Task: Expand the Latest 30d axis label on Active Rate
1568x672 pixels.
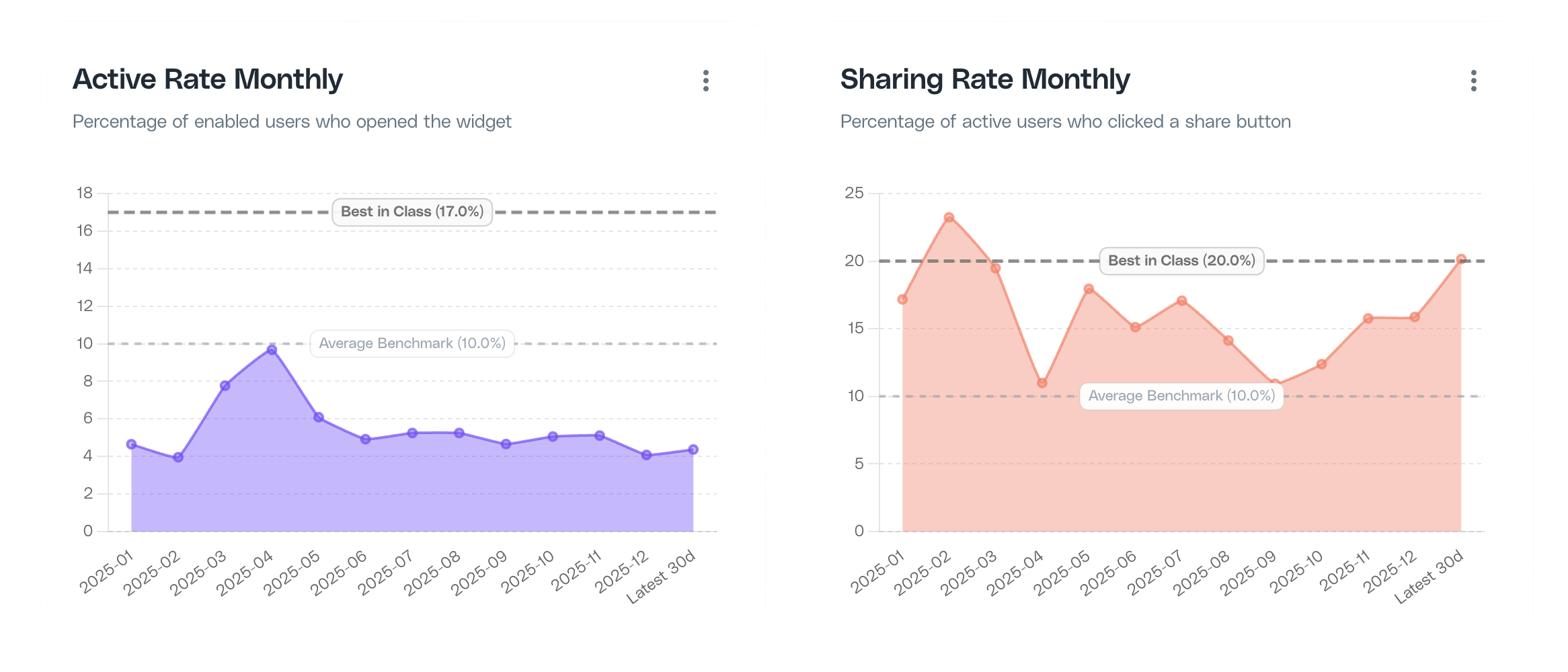Action: pos(661,578)
